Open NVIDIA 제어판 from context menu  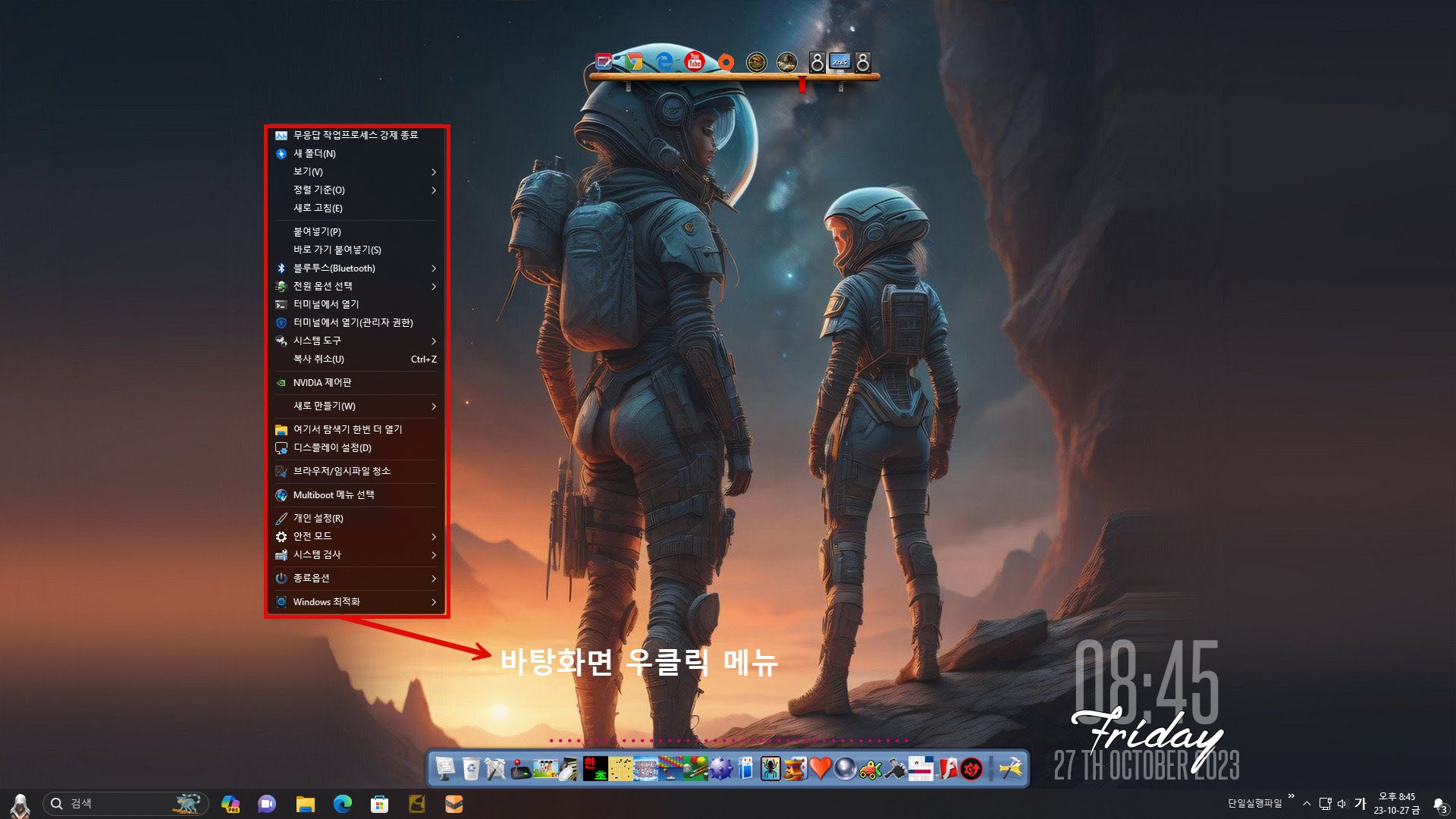[356, 382]
